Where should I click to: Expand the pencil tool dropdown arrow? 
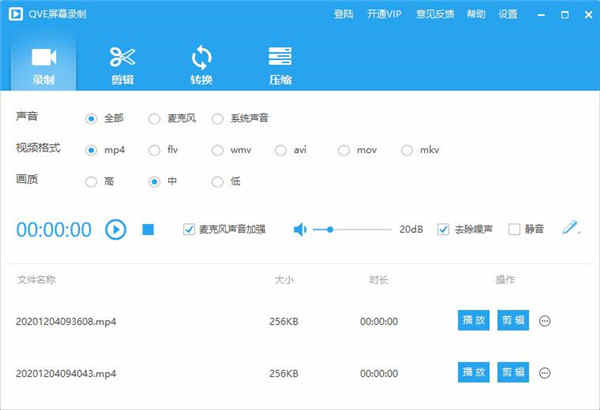[579, 232]
